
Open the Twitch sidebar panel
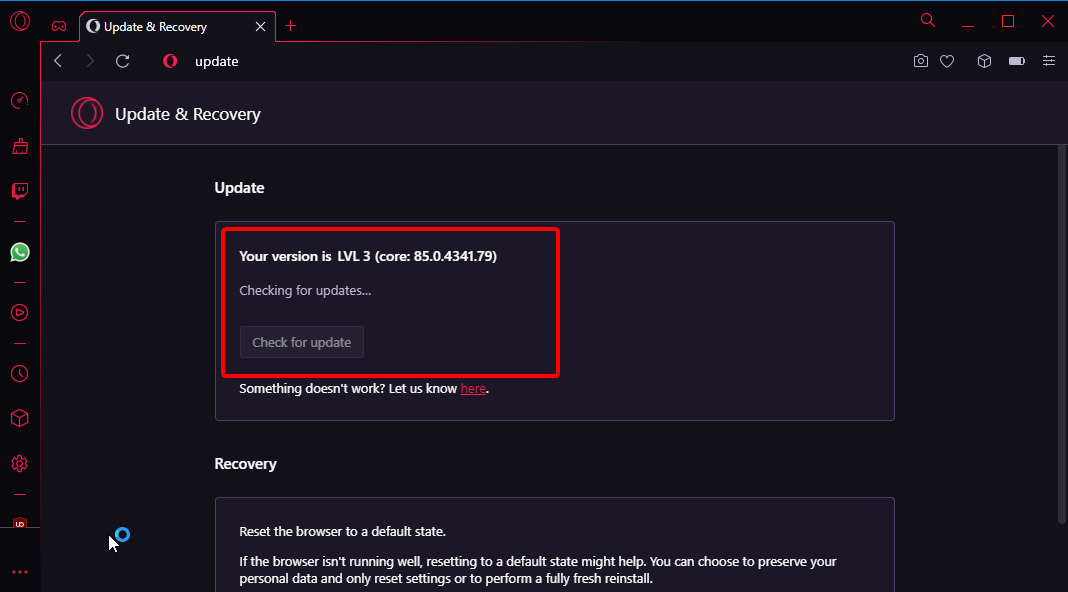tap(20, 191)
